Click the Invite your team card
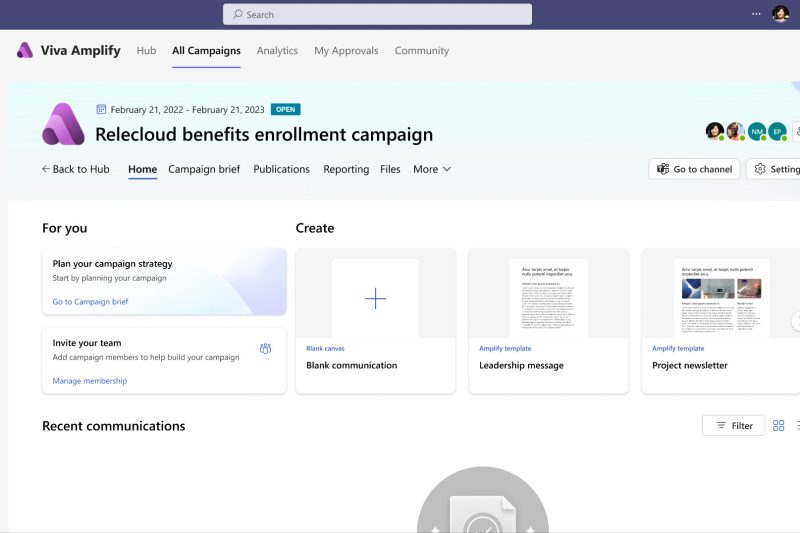 coord(164,361)
